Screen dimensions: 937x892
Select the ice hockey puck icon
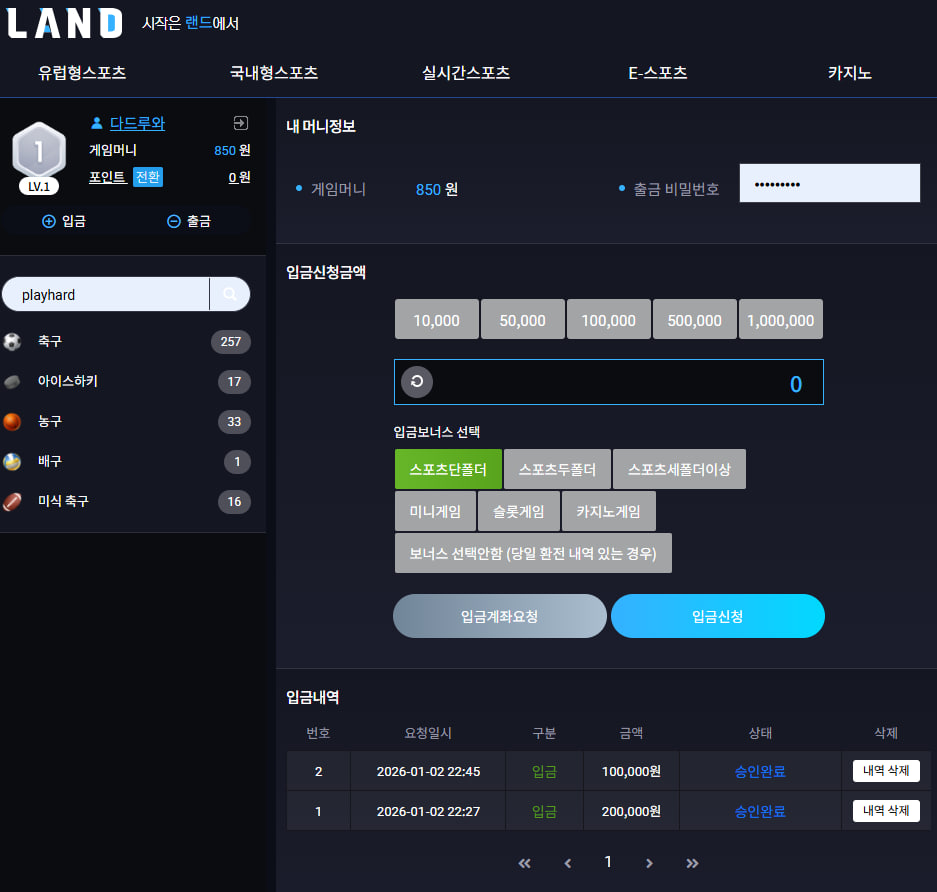click(12, 382)
